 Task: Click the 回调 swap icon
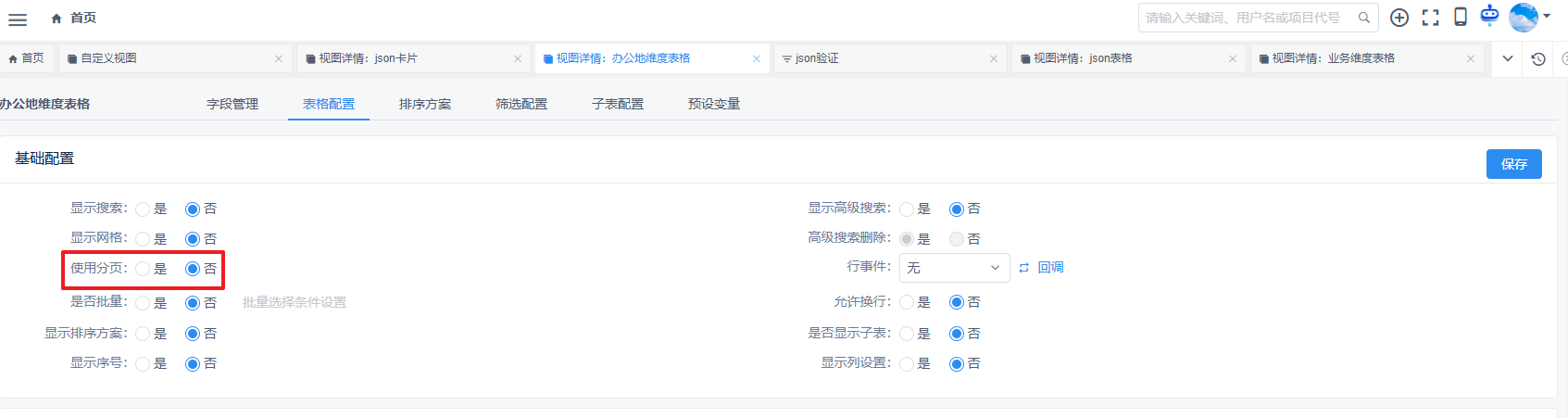[1024, 268]
